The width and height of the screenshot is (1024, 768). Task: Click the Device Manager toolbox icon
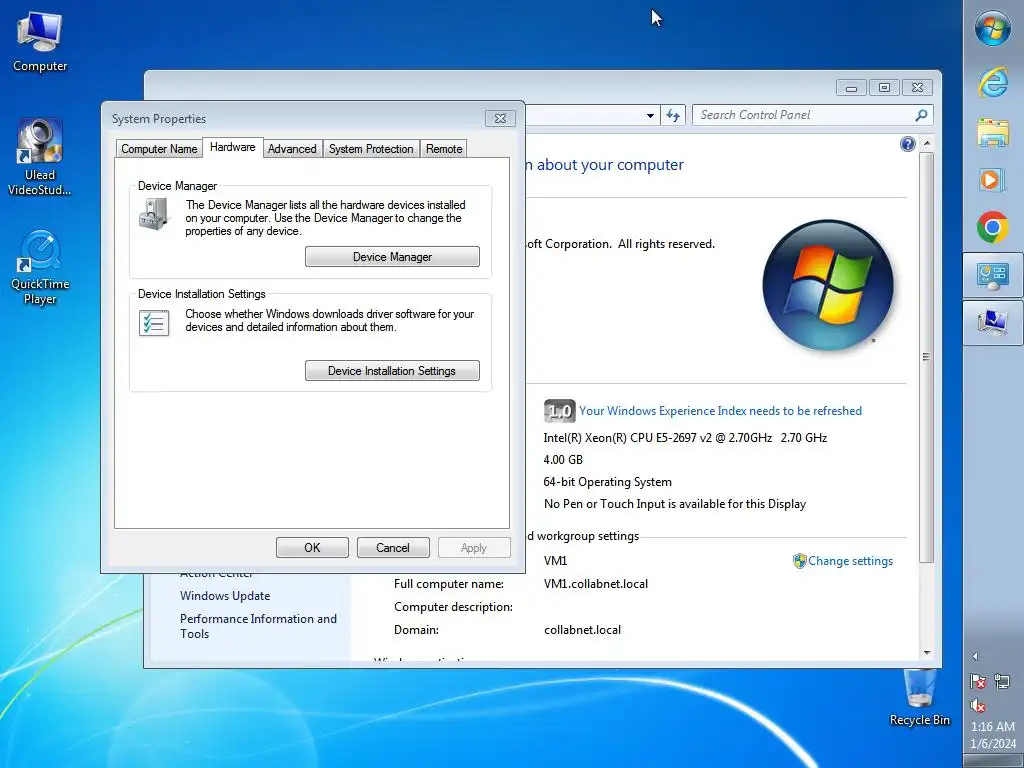click(x=154, y=214)
